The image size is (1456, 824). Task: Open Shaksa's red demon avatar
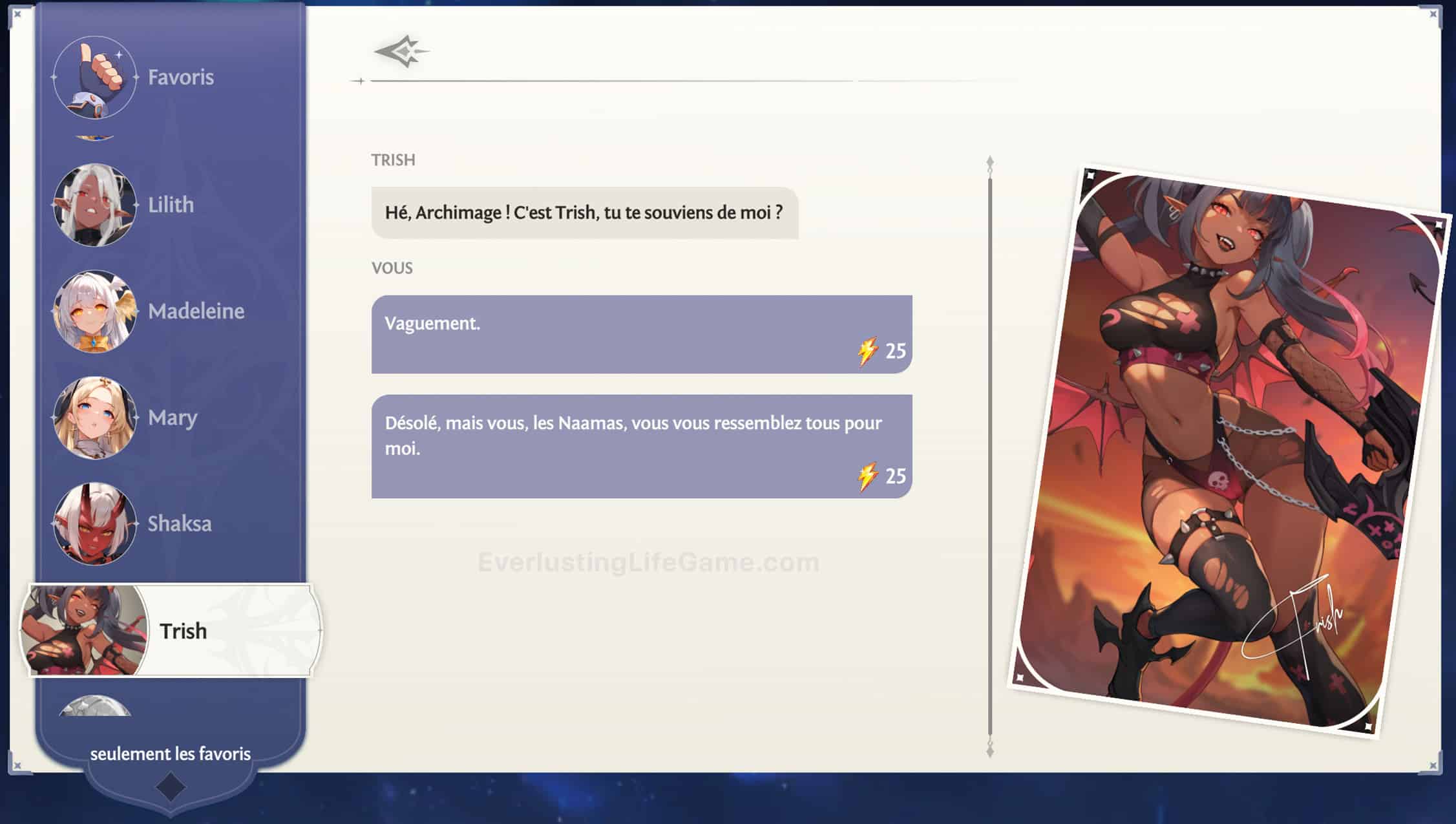(x=94, y=524)
